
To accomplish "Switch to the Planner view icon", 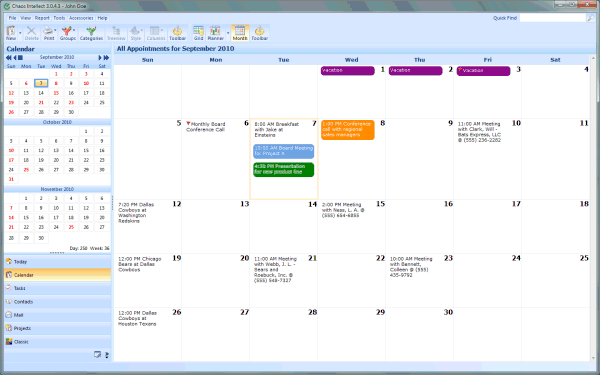I will [215, 33].
